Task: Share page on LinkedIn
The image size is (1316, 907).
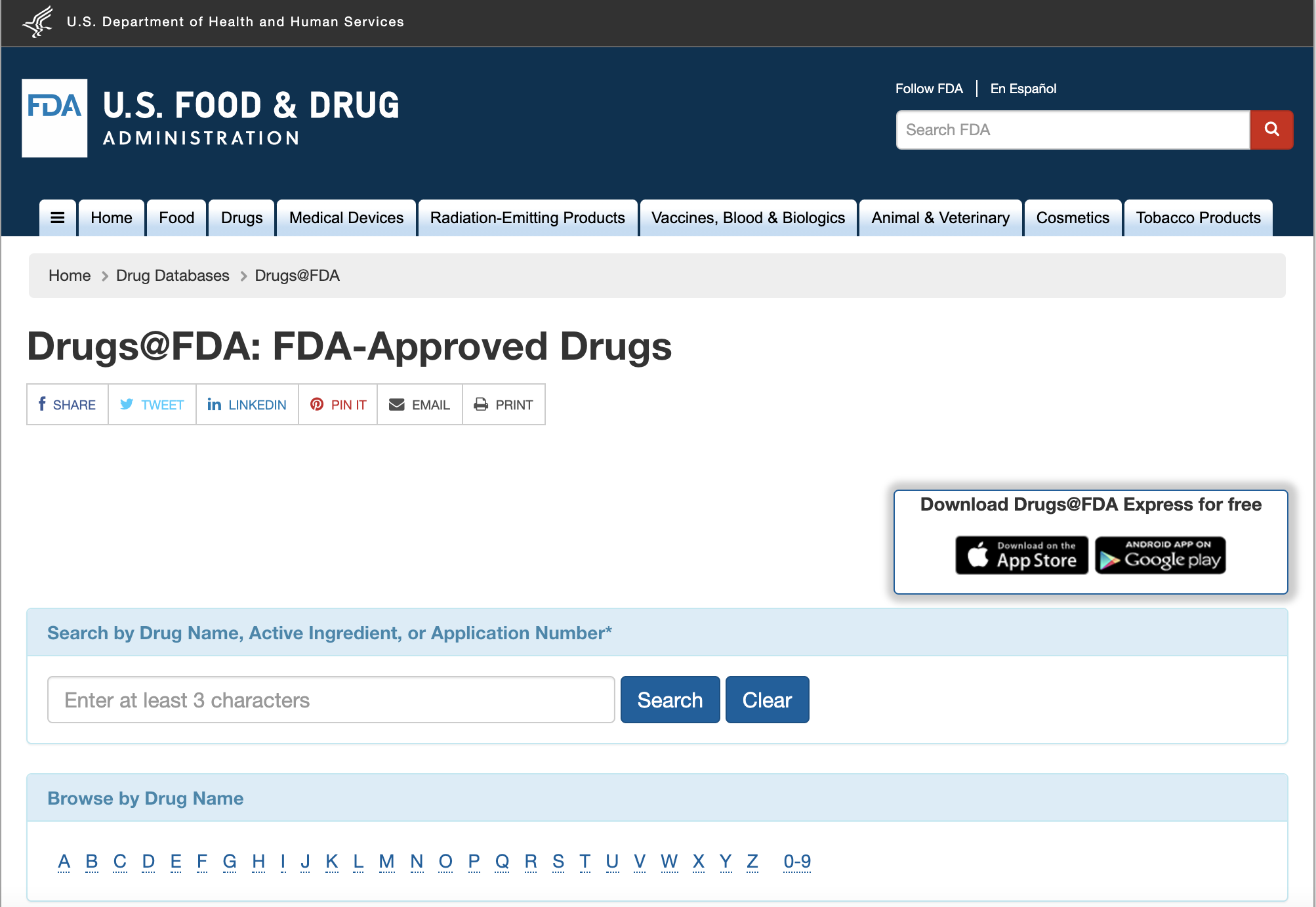Action: 247,404
